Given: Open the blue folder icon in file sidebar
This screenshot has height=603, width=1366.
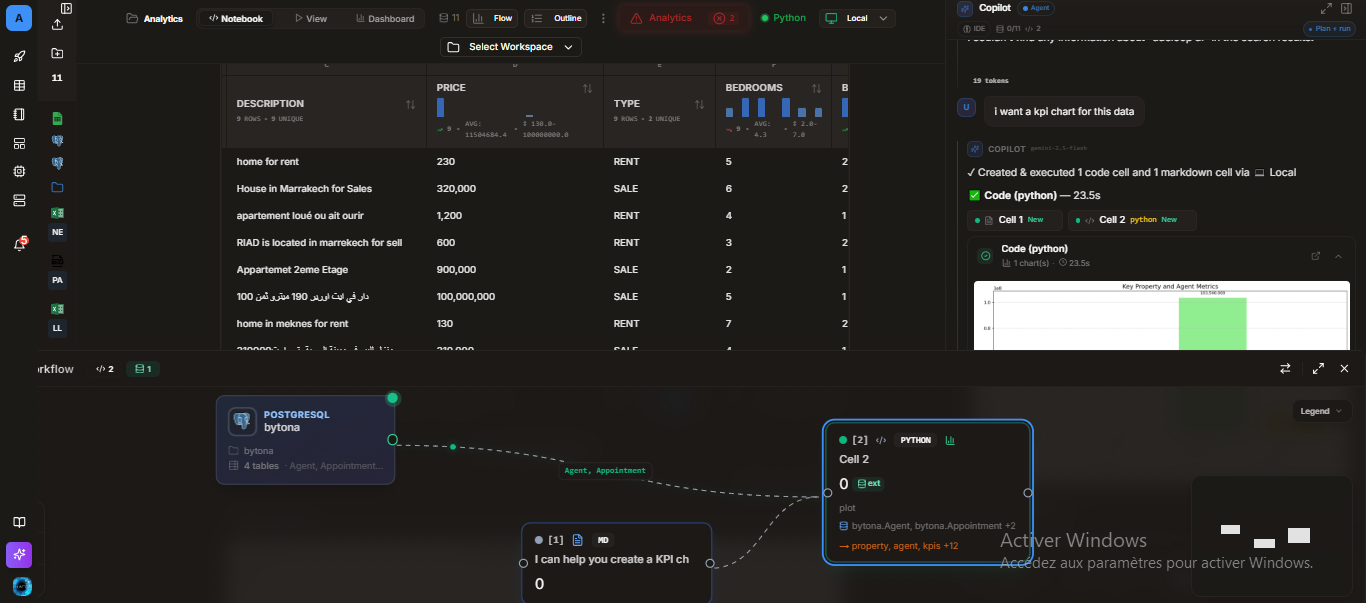Looking at the screenshot, I should tap(57, 187).
